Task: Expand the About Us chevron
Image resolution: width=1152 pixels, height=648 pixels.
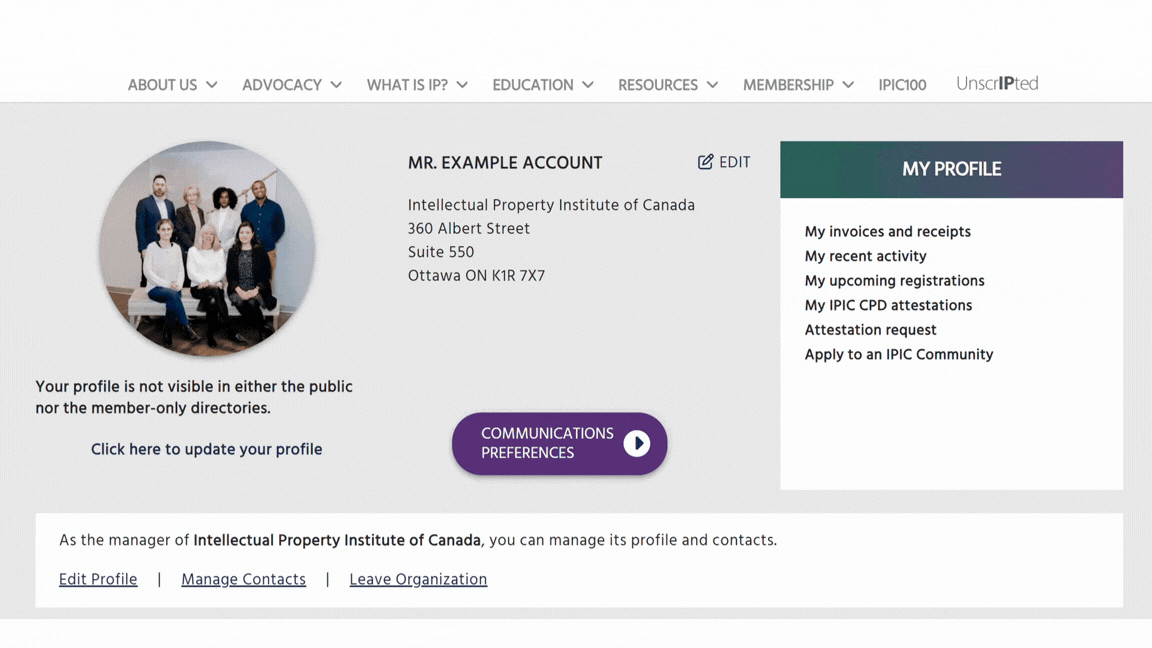Action: [212, 85]
